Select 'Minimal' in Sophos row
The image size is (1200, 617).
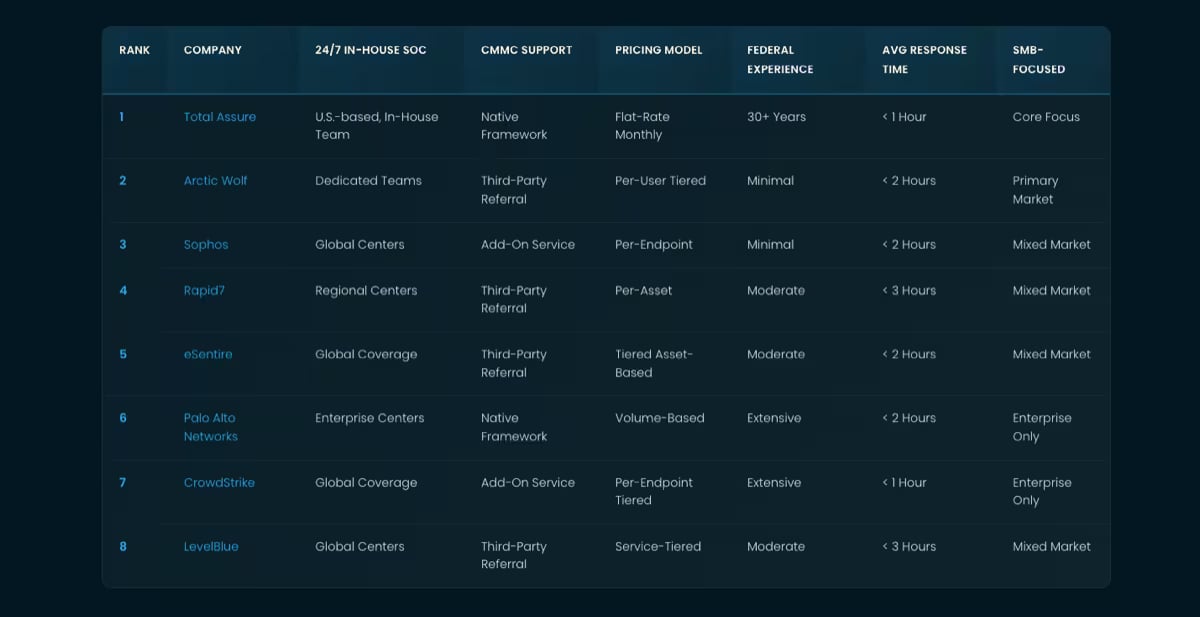[x=770, y=245]
